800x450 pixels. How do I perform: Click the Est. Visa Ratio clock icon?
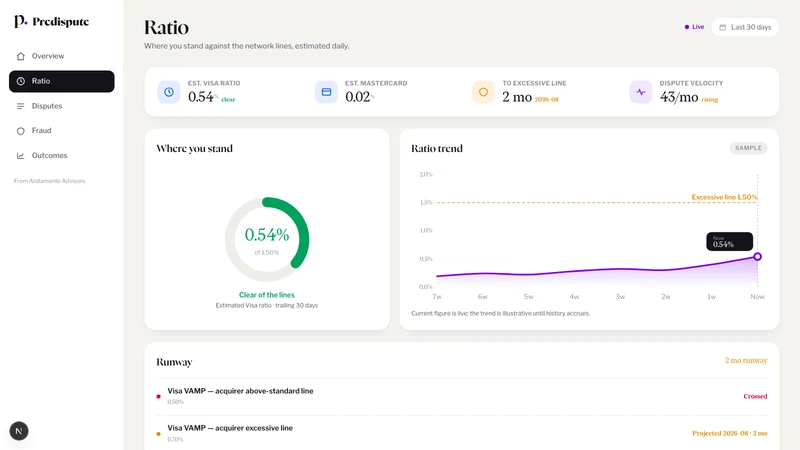click(x=169, y=92)
